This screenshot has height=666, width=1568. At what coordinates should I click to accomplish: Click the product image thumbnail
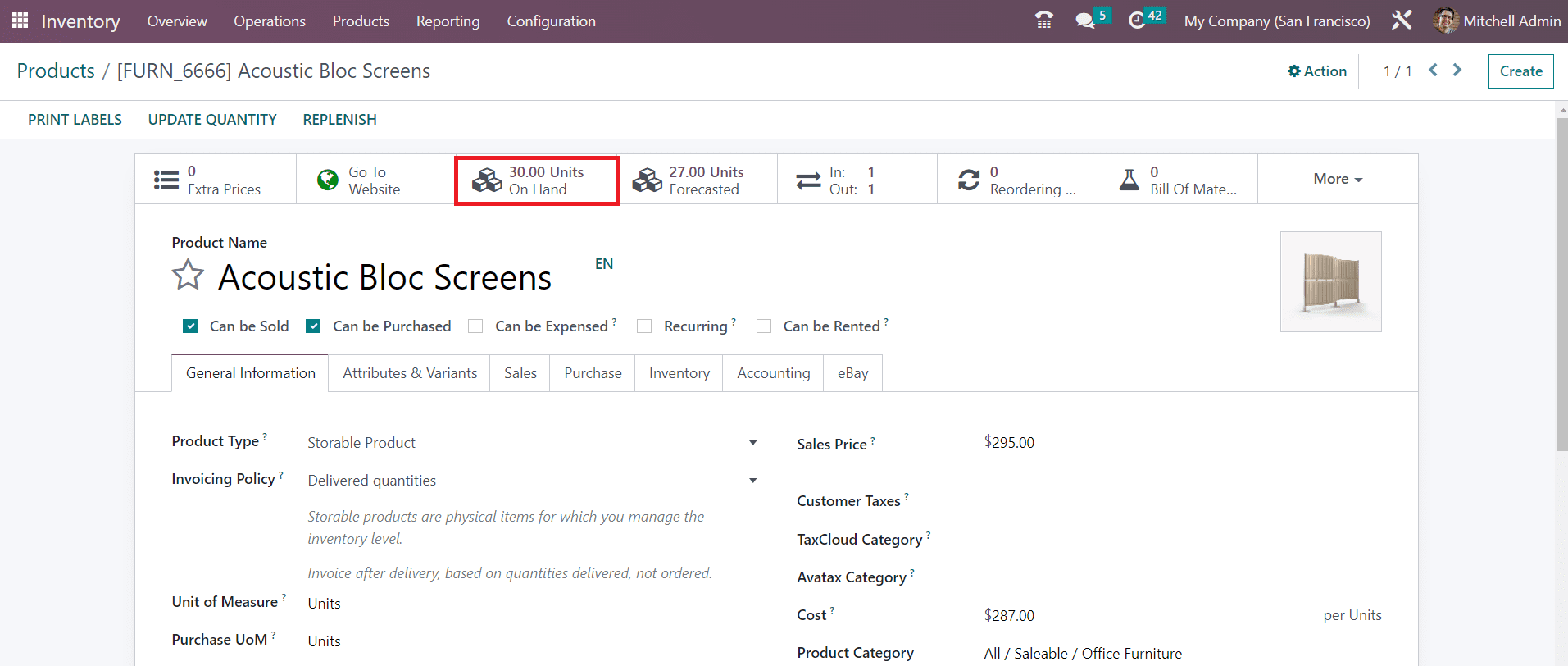1330,281
